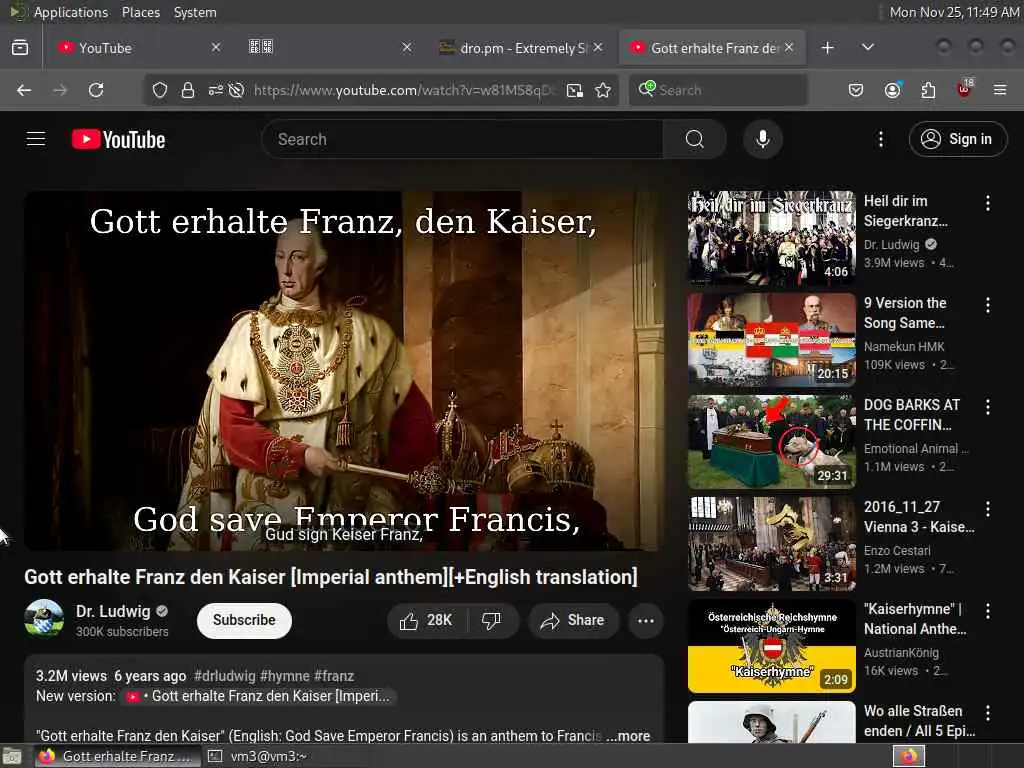
Task: Go to the YouTube home logo
Action: coord(118,139)
